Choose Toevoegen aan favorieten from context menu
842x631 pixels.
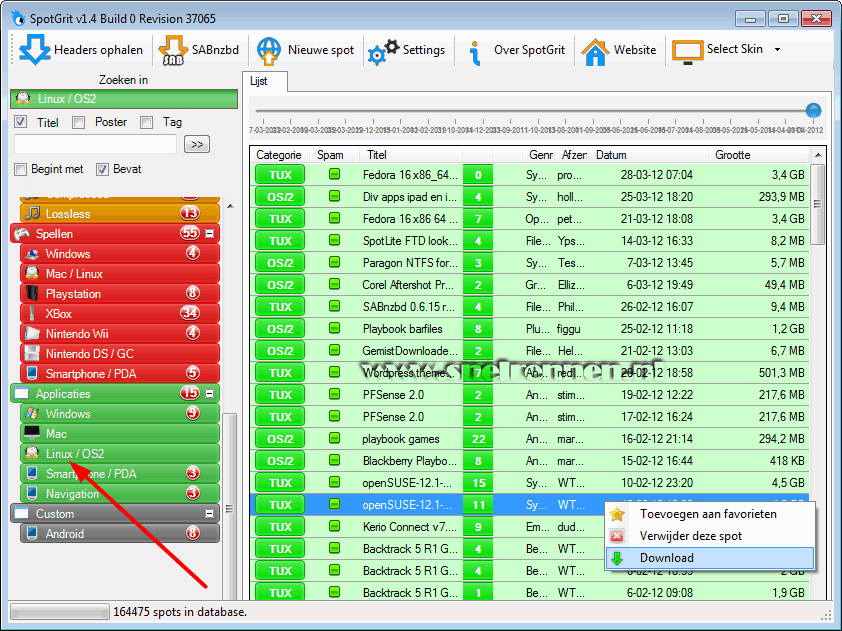[709, 514]
